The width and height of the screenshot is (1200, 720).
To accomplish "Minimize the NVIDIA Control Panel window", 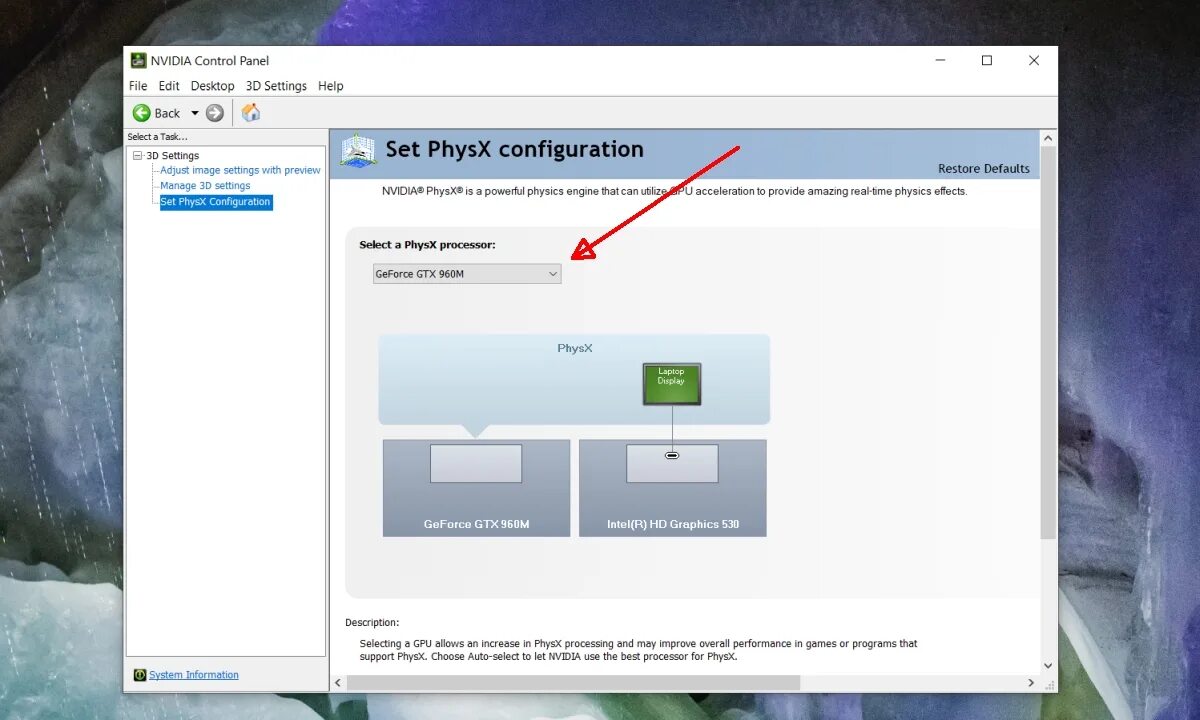I will tap(940, 61).
